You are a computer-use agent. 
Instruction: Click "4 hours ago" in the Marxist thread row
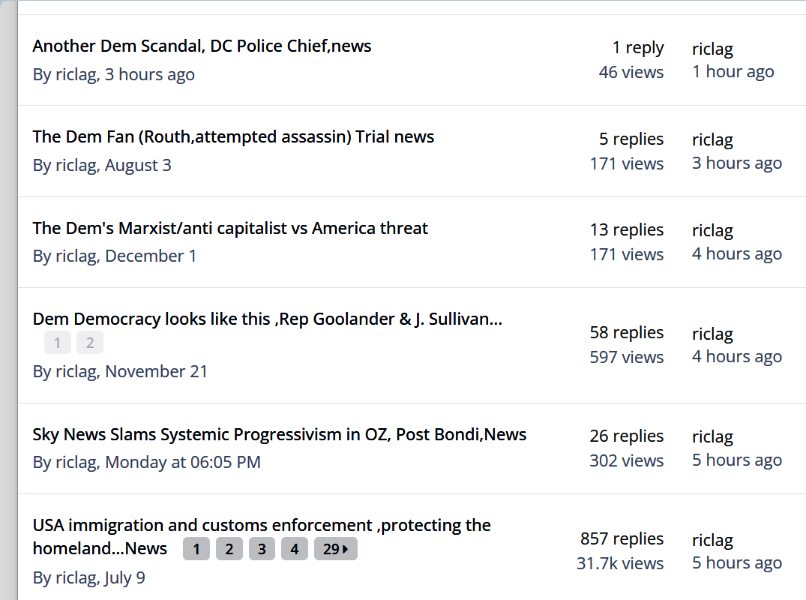[737, 254]
